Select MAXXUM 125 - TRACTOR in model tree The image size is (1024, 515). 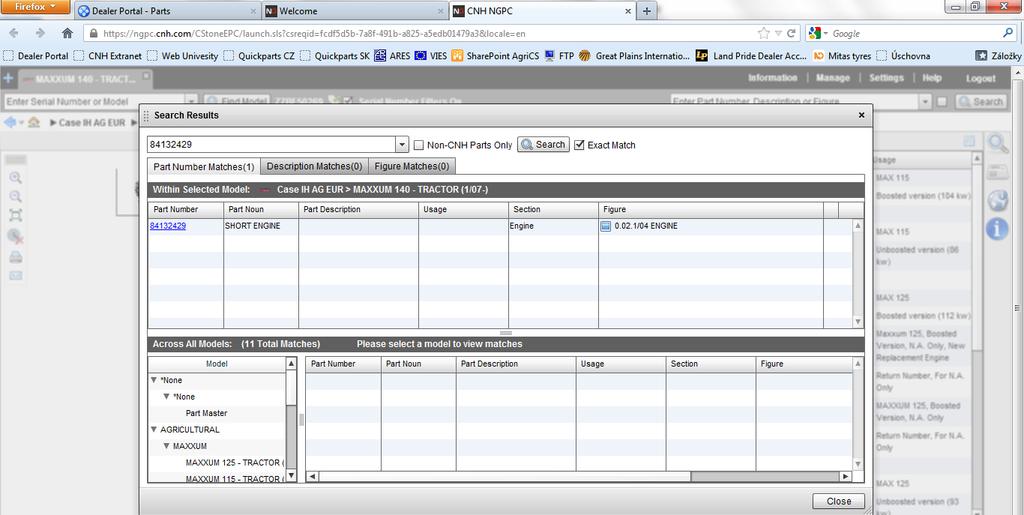(x=234, y=462)
